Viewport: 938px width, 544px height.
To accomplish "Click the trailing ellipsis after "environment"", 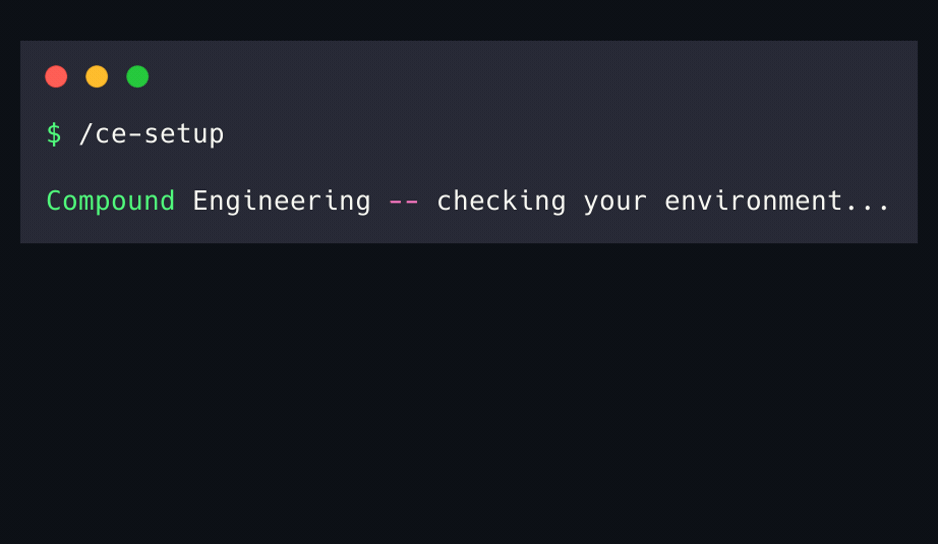I will 867,203.
